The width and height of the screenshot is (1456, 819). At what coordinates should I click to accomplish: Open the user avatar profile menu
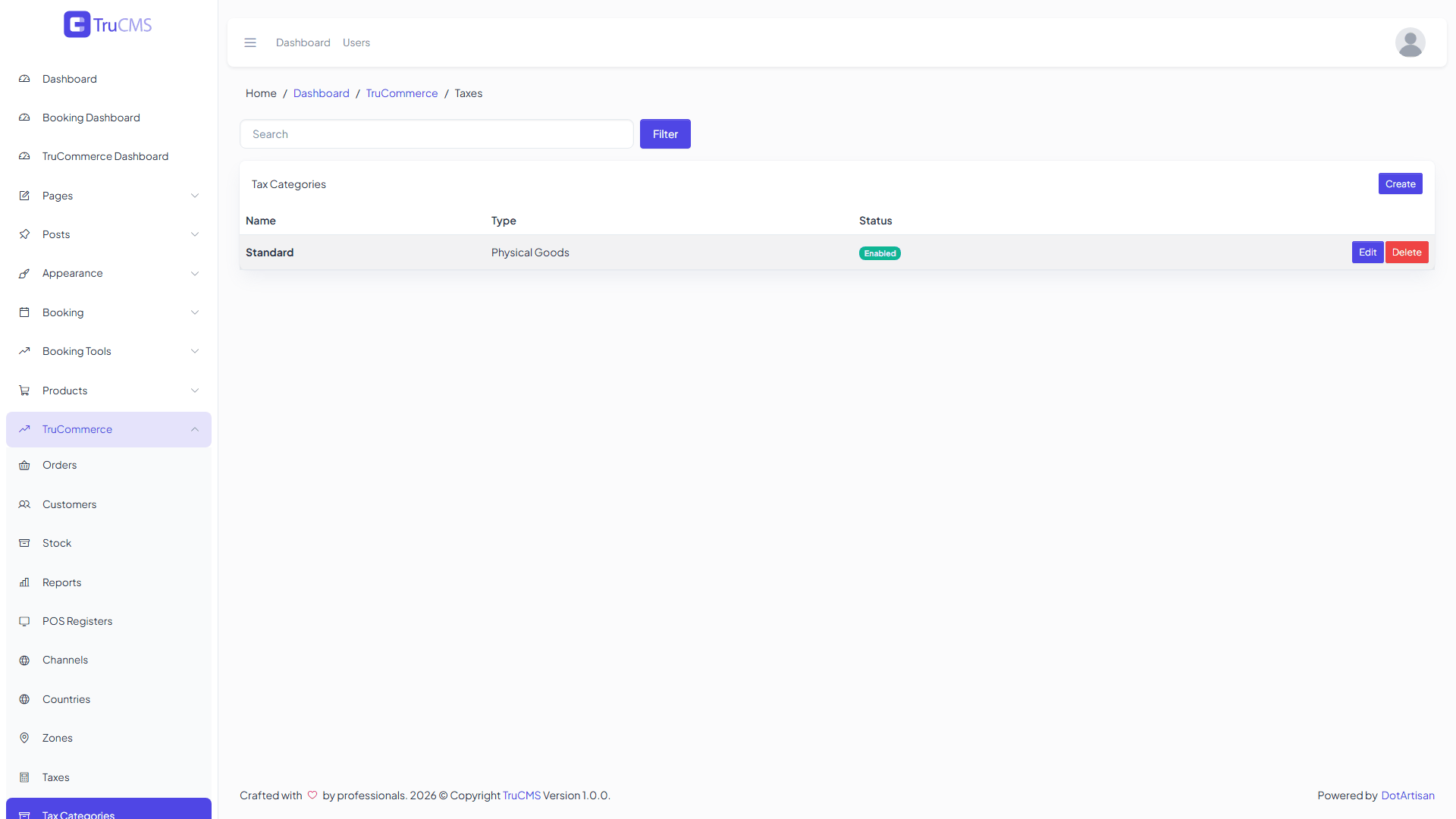pyautogui.click(x=1410, y=42)
